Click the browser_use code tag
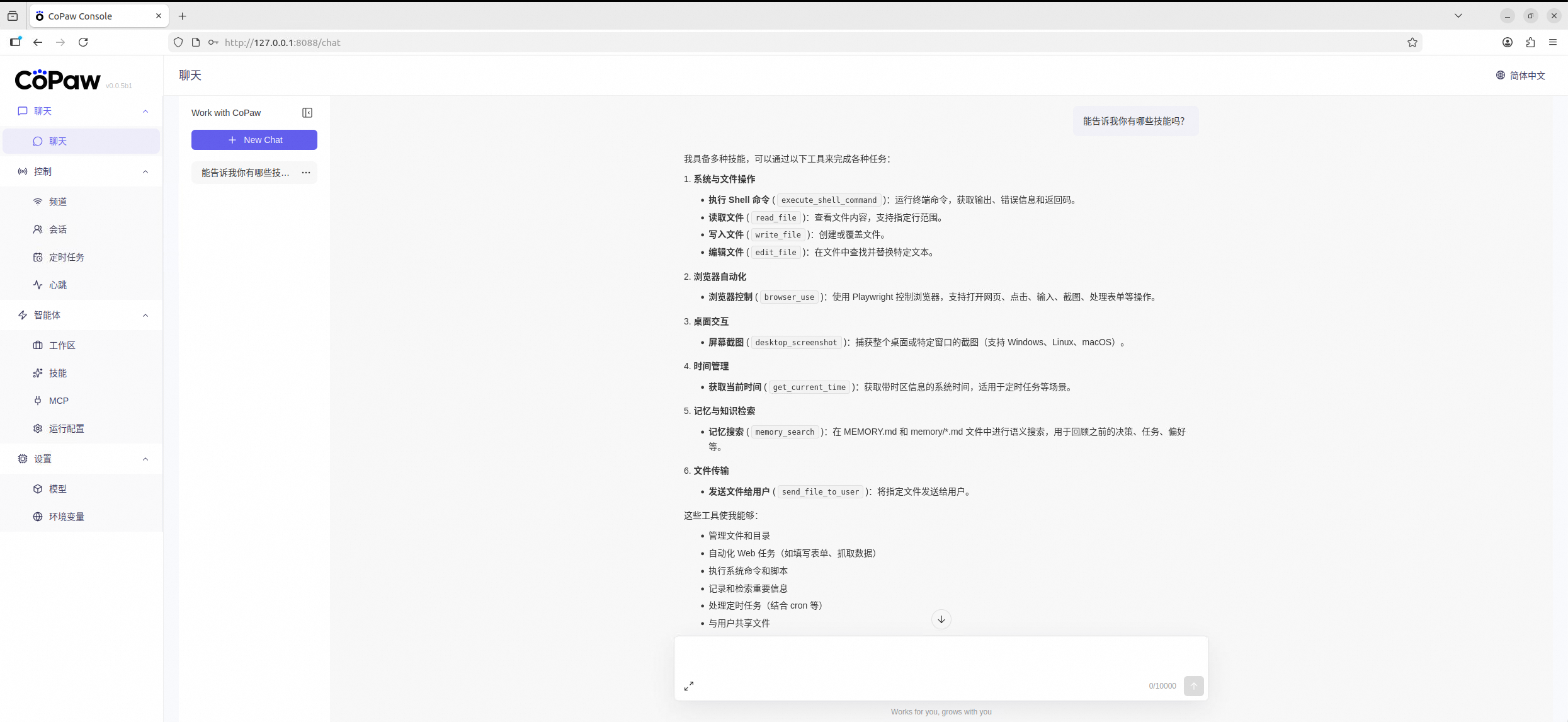1568x722 pixels. click(x=789, y=297)
